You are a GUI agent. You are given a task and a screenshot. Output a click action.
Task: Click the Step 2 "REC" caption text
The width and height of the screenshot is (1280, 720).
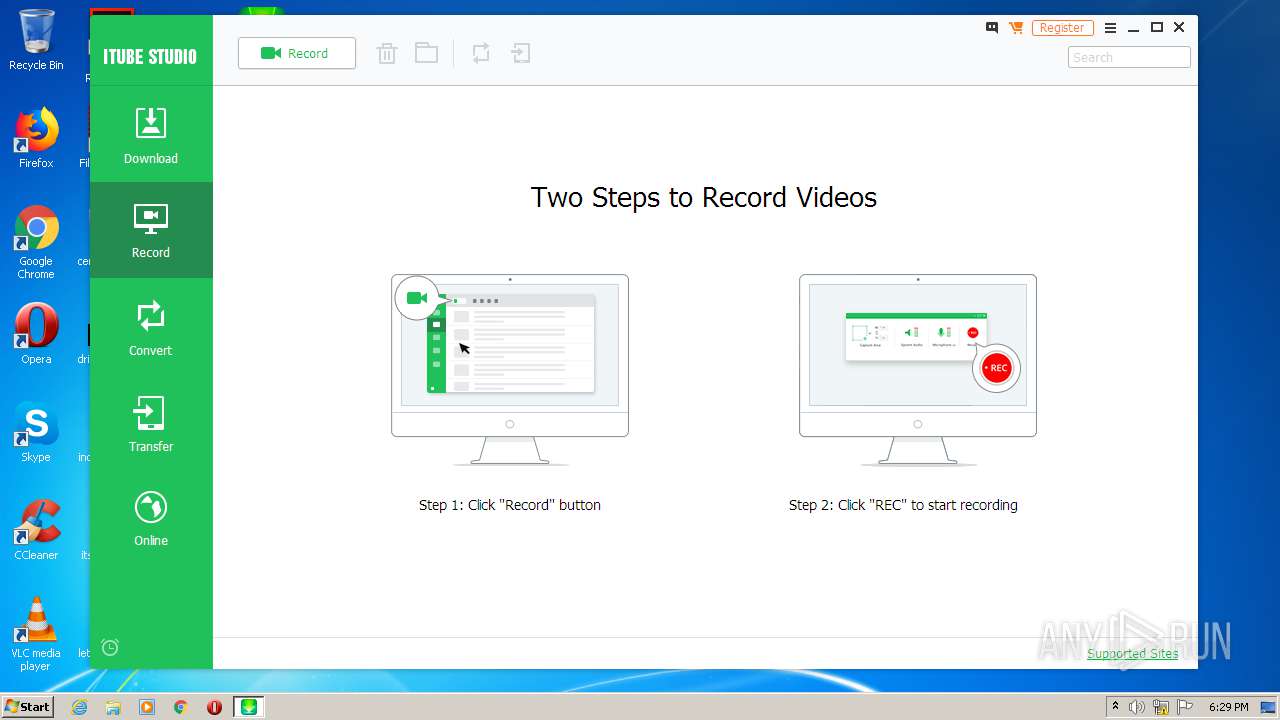903,505
